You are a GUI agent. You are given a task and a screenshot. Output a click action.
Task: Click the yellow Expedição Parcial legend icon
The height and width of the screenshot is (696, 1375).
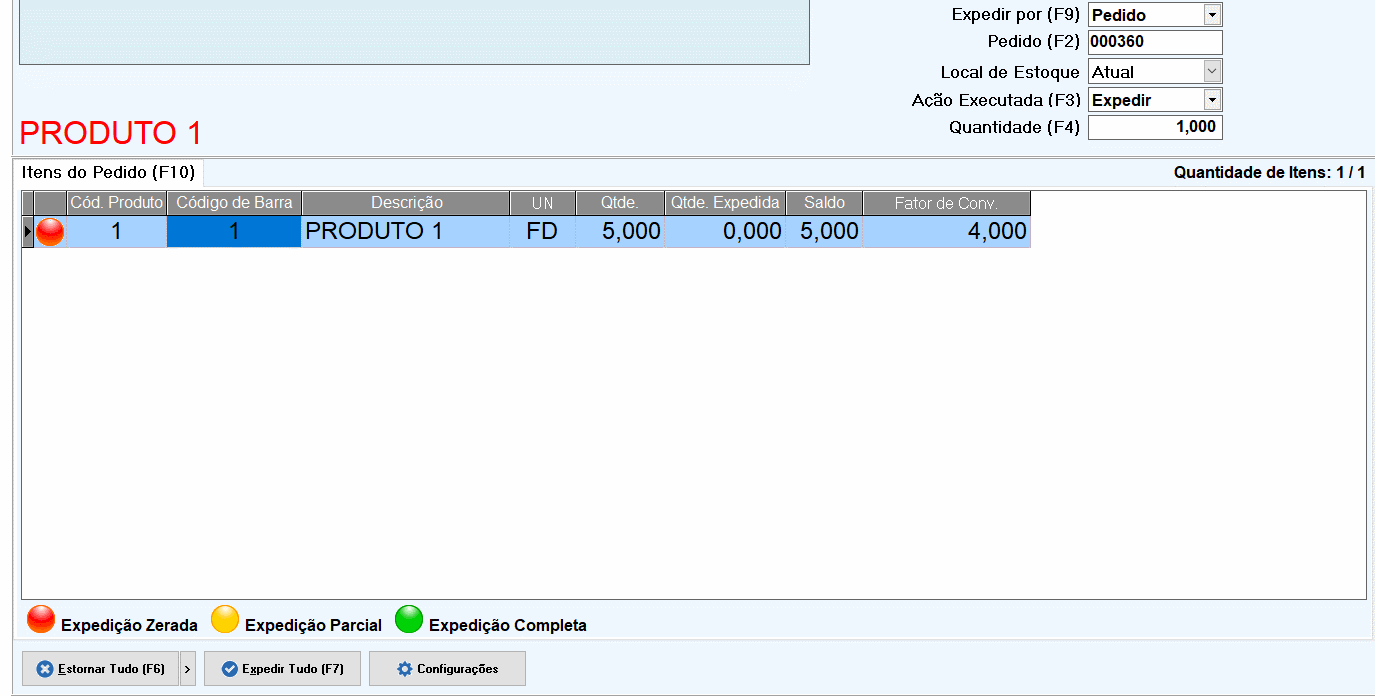[x=225, y=621]
